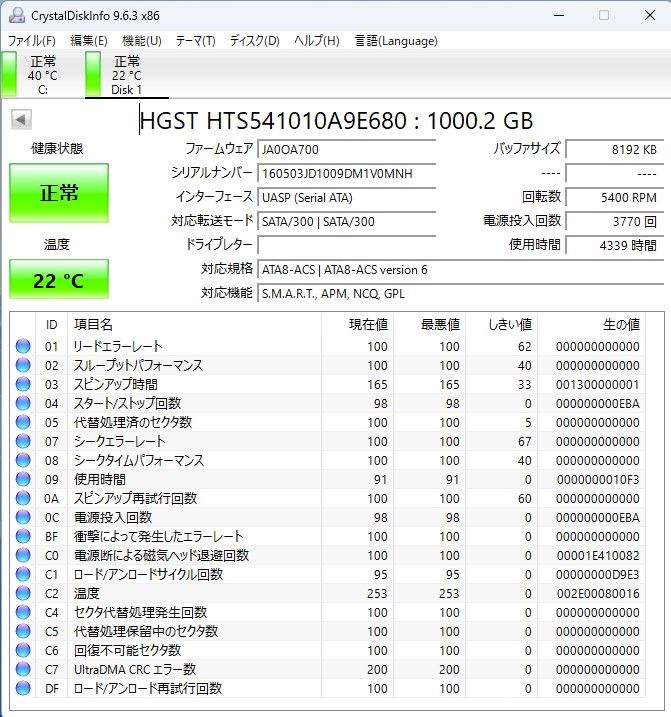Open the テーマ(T) menu

click(x=196, y=41)
